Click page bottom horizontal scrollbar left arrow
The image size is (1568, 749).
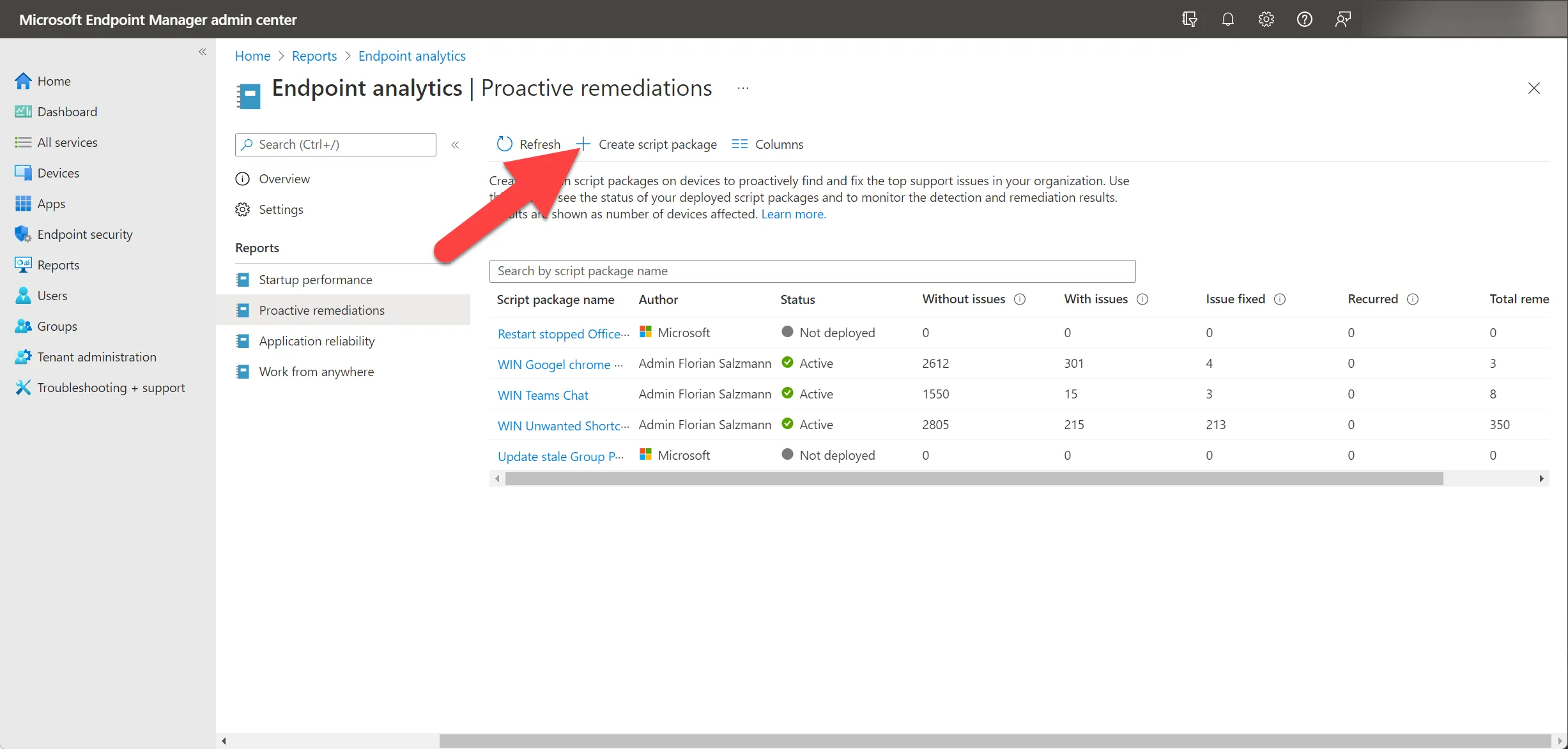point(223,741)
